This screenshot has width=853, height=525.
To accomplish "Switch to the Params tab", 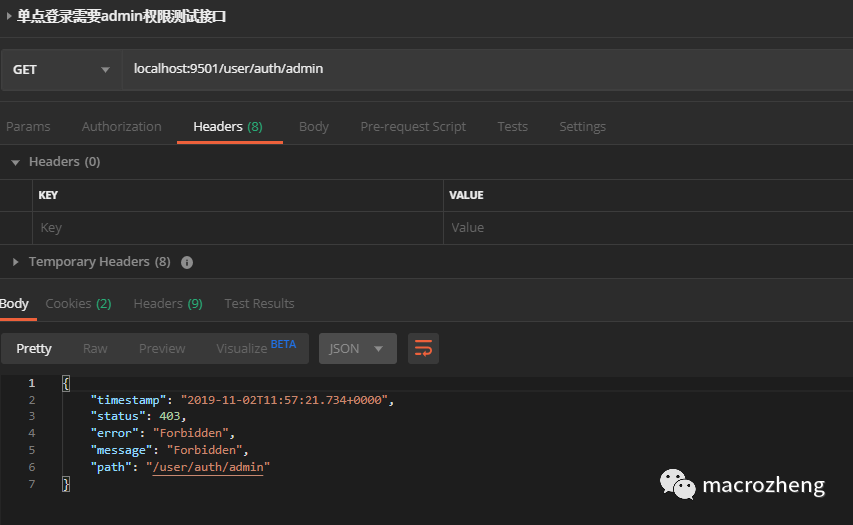I will (x=28, y=127).
